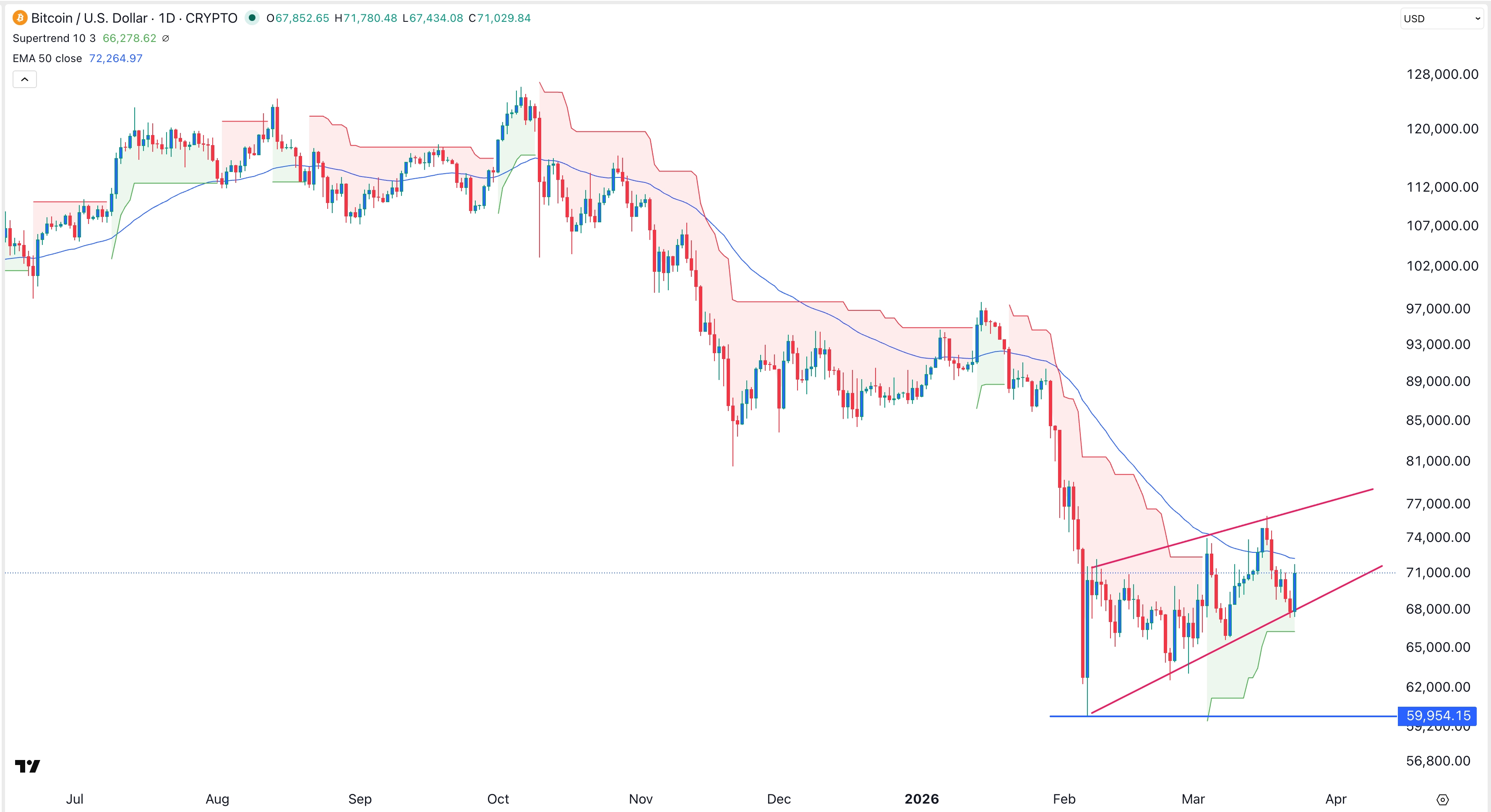This screenshot has height=812, width=1491.
Task: Hide the Supertrend indicator using its slash icon
Action: 166,38
